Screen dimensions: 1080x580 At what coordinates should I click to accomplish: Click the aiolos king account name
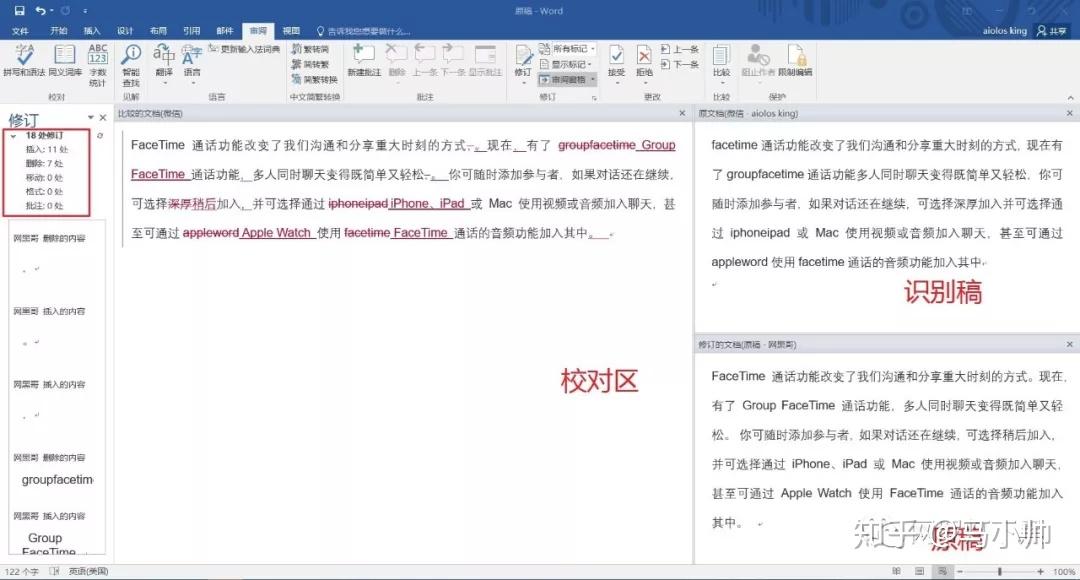click(1005, 31)
